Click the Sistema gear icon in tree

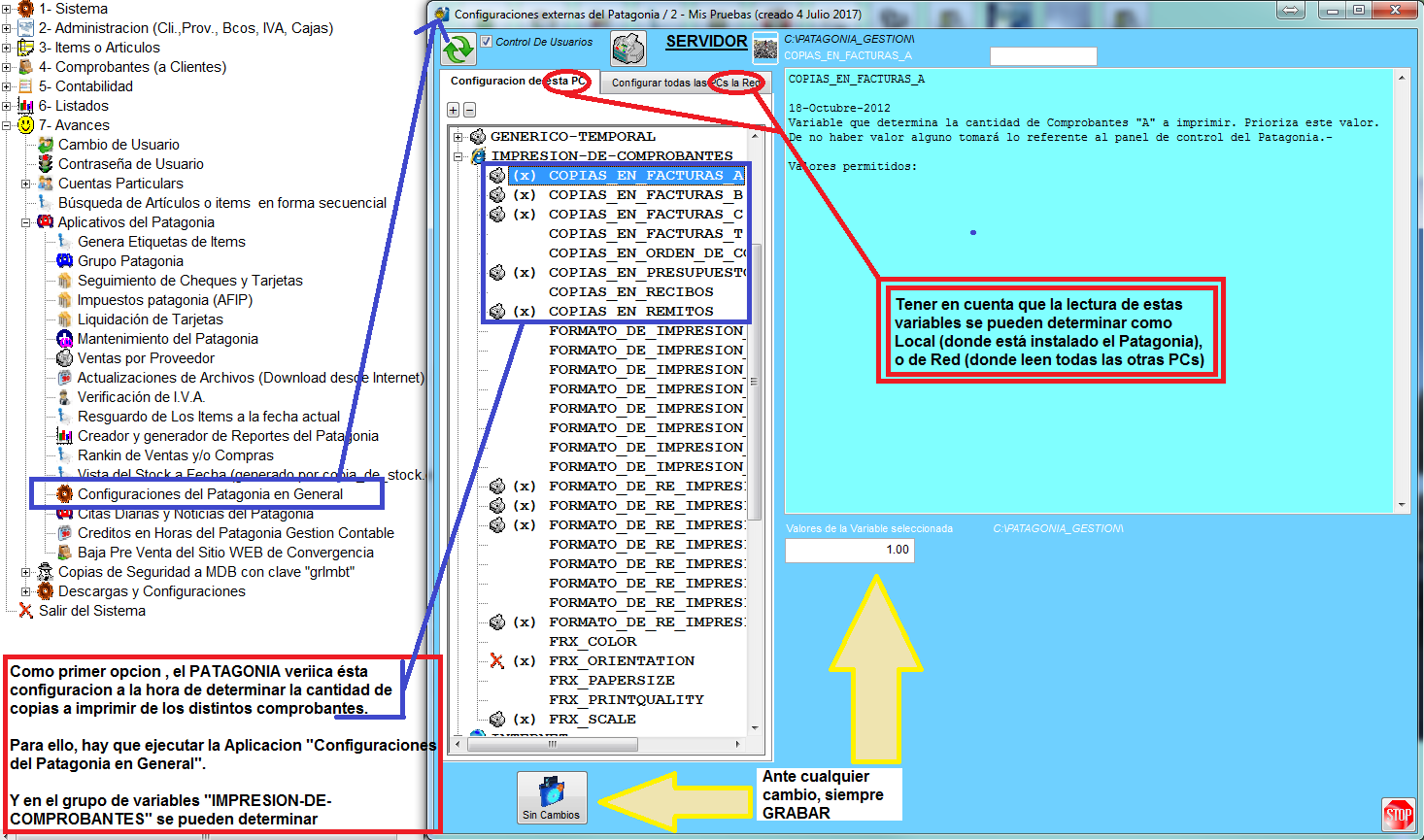tap(26, 9)
